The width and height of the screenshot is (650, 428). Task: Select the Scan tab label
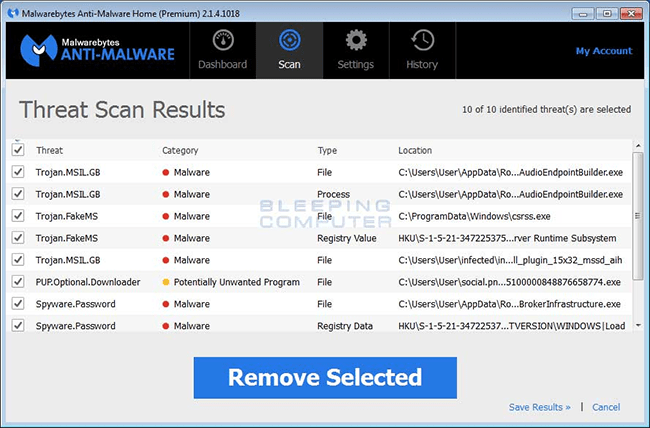pos(289,65)
